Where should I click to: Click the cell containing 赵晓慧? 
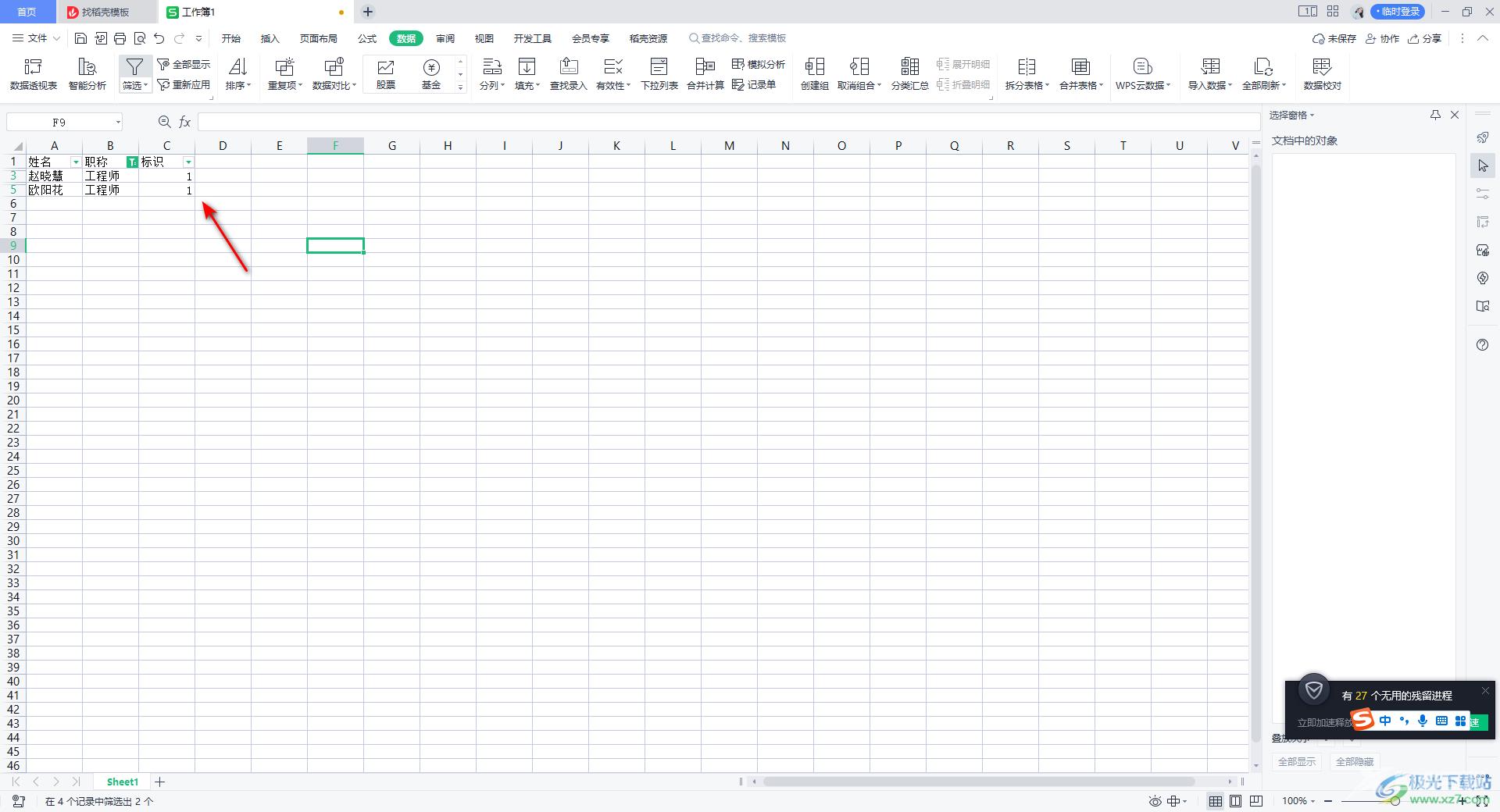click(x=54, y=176)
